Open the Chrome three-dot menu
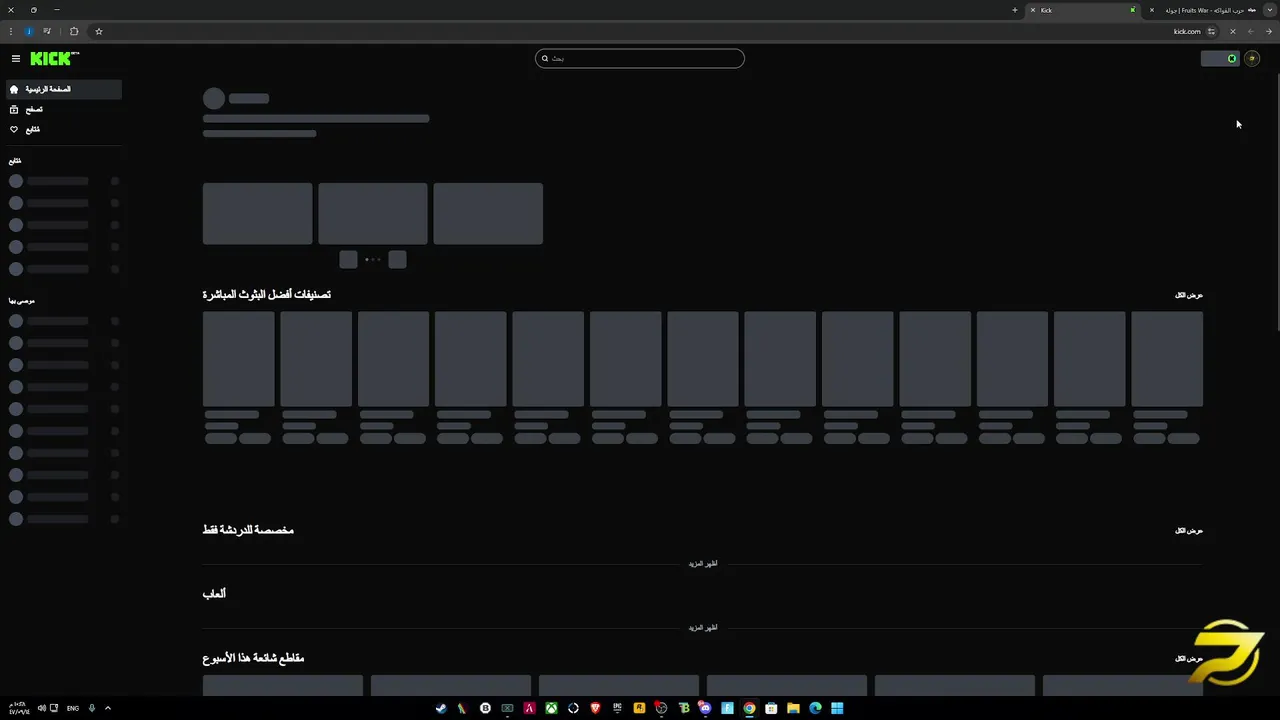The image size is (1280, 720). pos(11,31)
